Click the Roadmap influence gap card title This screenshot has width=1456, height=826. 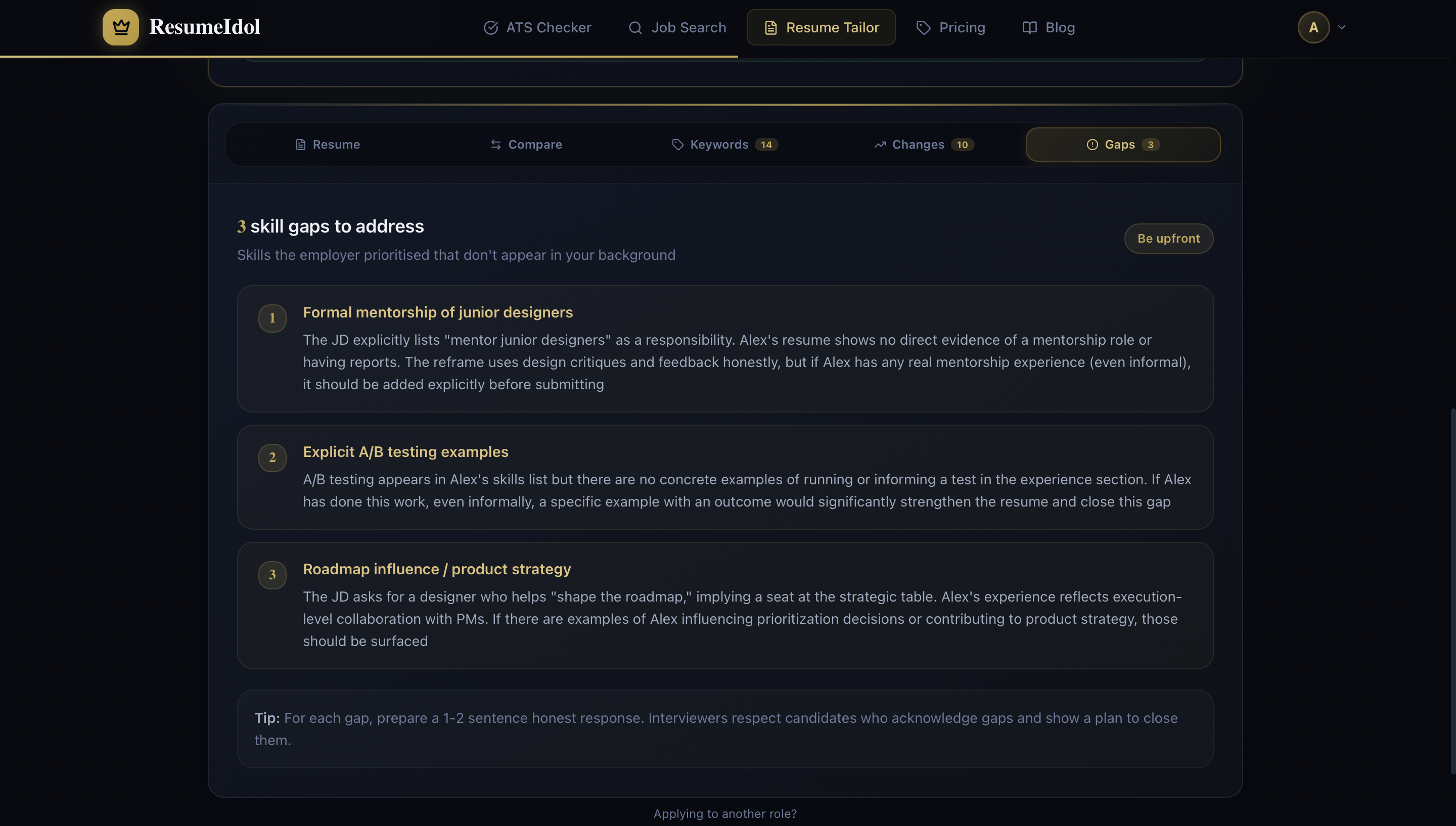pyautogui.click(x=437, y=569)
